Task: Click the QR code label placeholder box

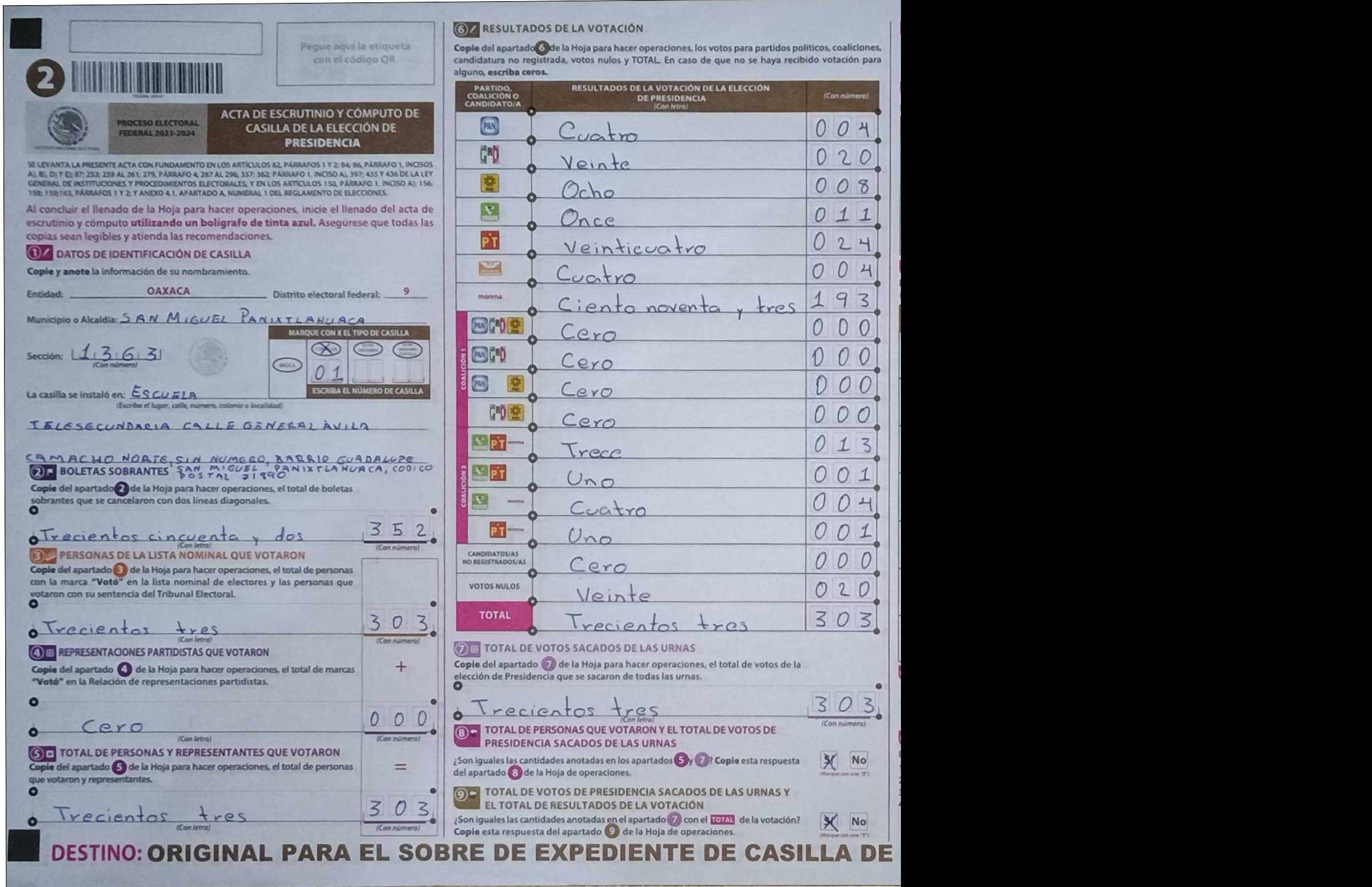Action: point(356,54)
